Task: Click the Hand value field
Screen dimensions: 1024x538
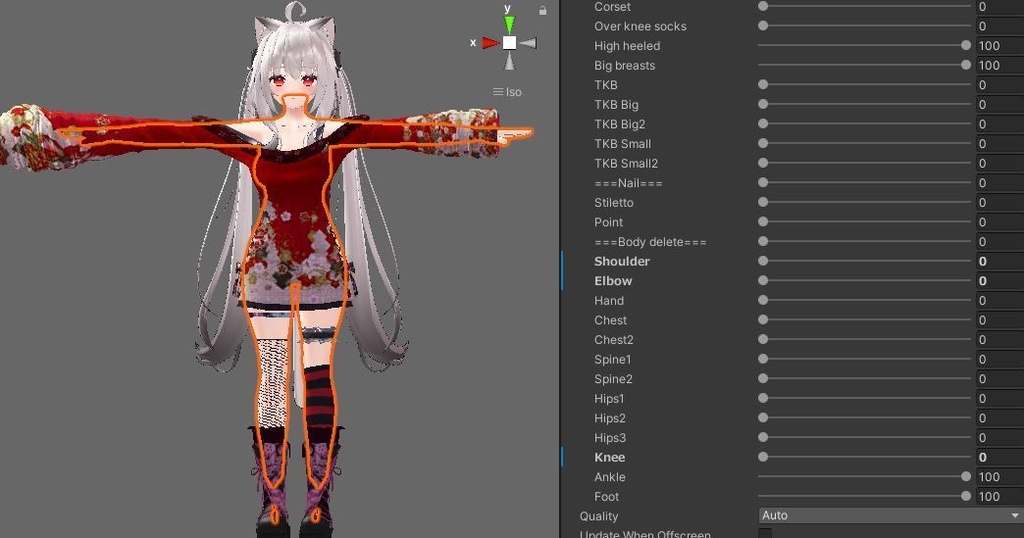Action: [1000, 300]
